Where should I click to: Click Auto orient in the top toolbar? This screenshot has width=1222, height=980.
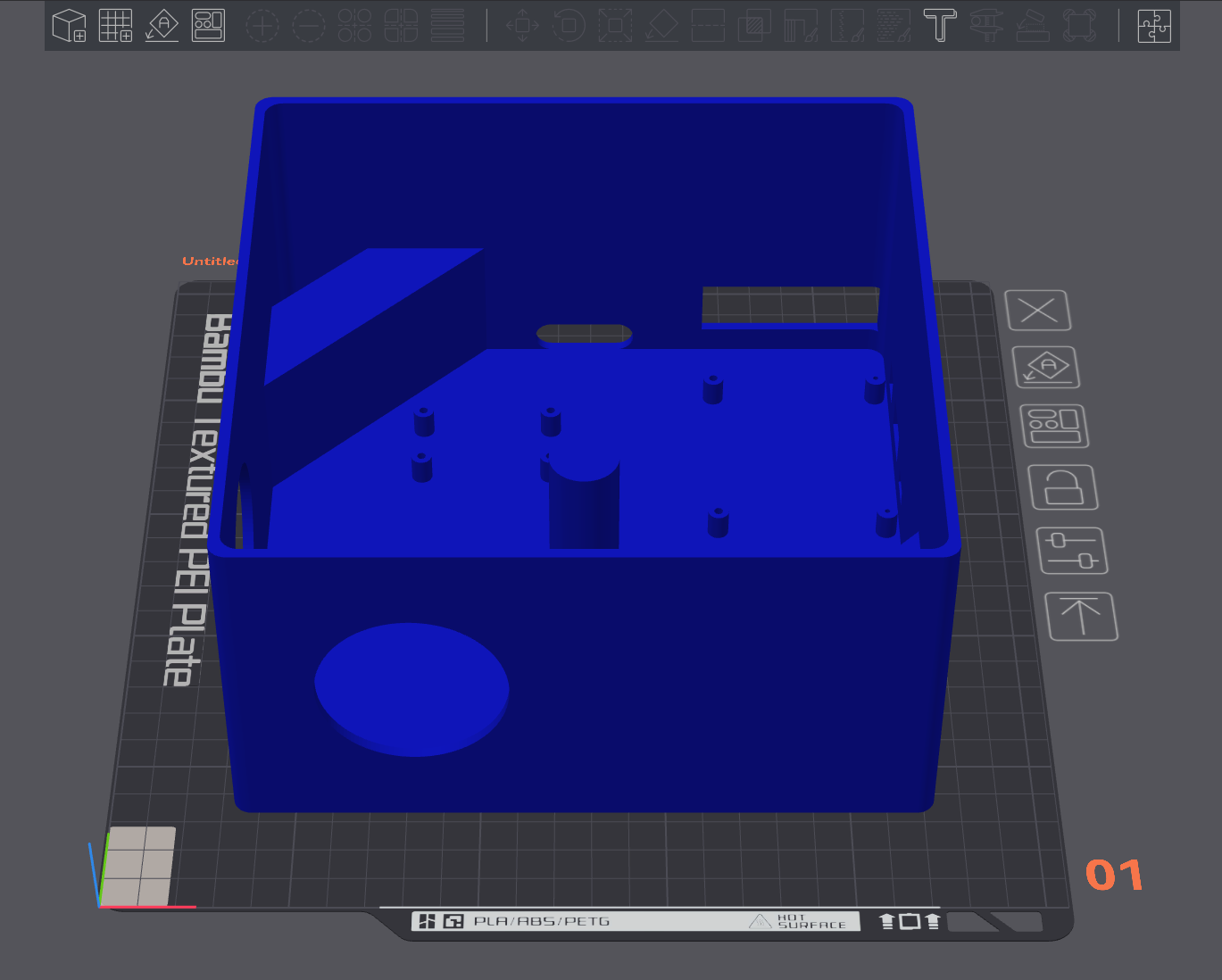[162, 26]
